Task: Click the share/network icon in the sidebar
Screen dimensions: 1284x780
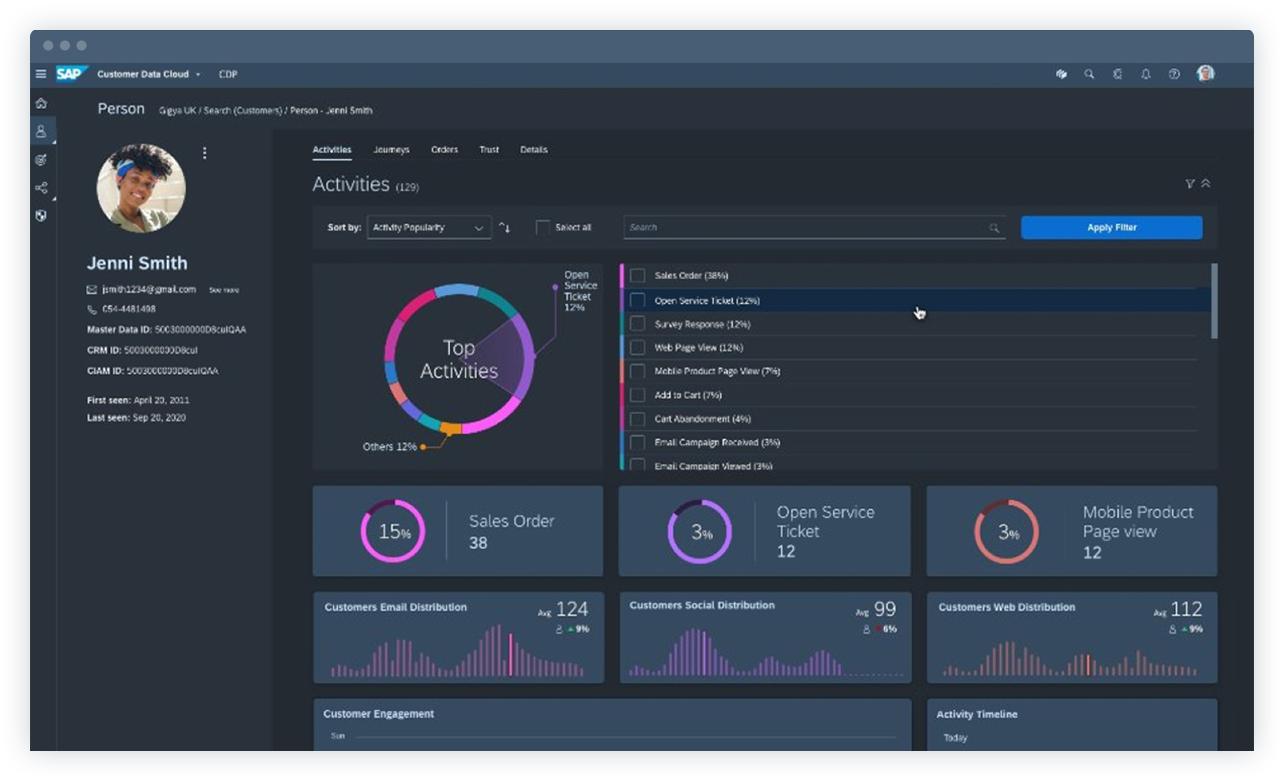Action: point(40,187)
